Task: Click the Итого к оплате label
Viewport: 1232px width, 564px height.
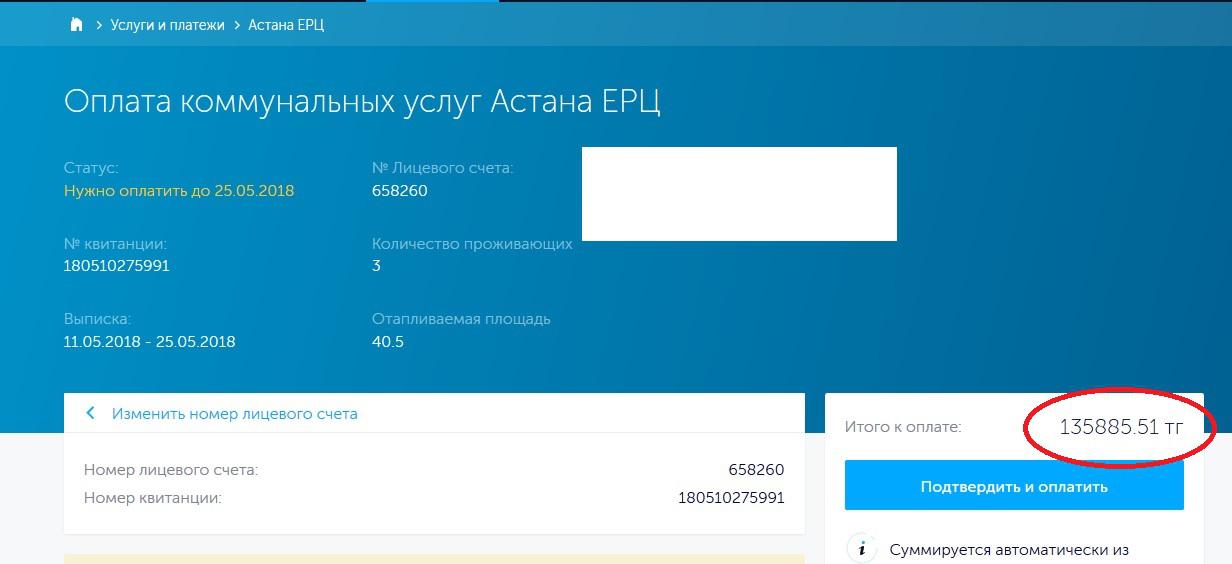Action: 902,427
